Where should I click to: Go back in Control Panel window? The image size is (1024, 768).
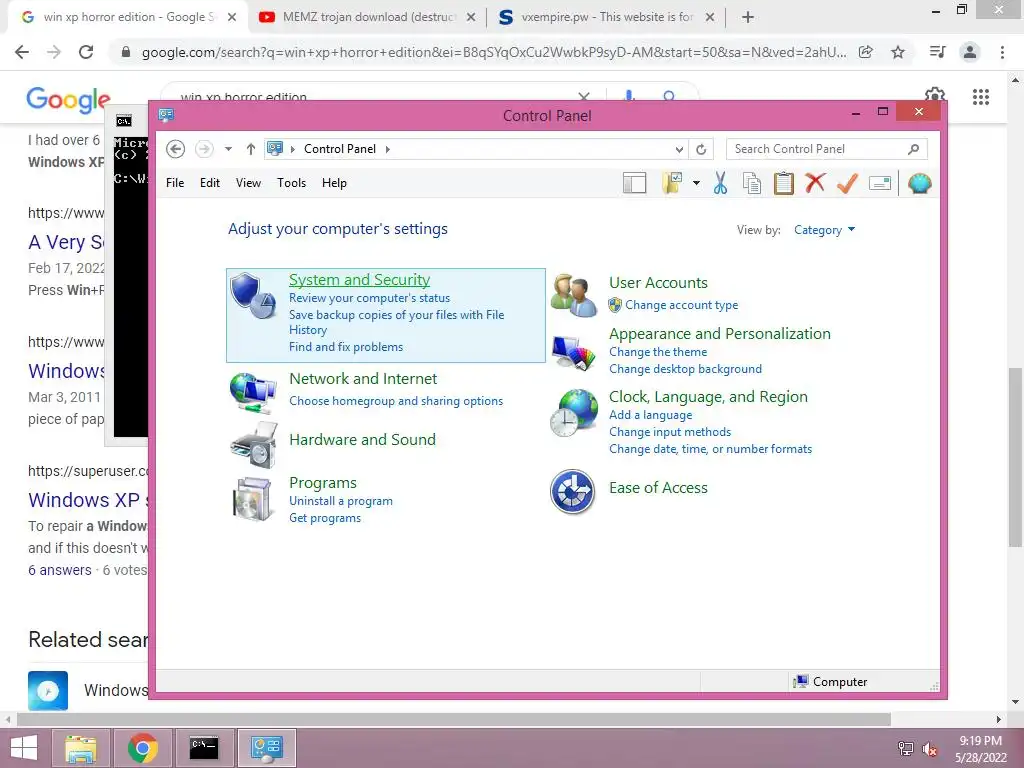click(175, 149)
